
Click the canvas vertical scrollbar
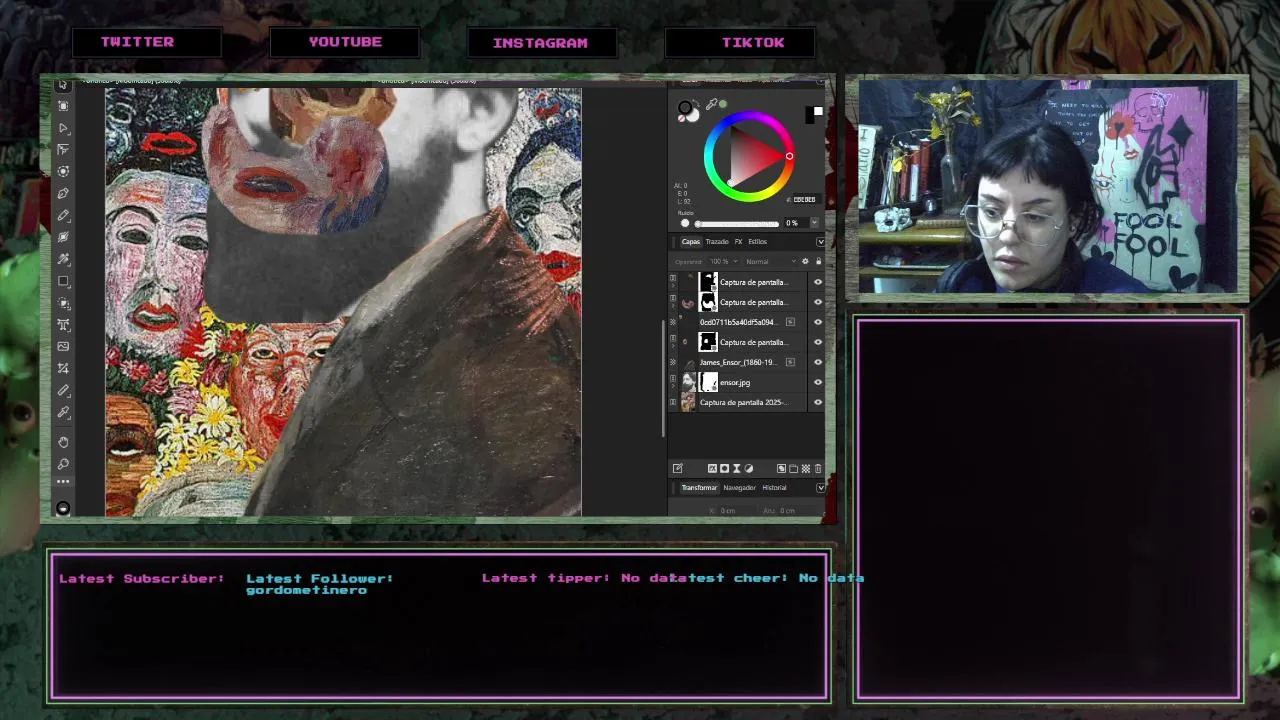click(663, 378)
